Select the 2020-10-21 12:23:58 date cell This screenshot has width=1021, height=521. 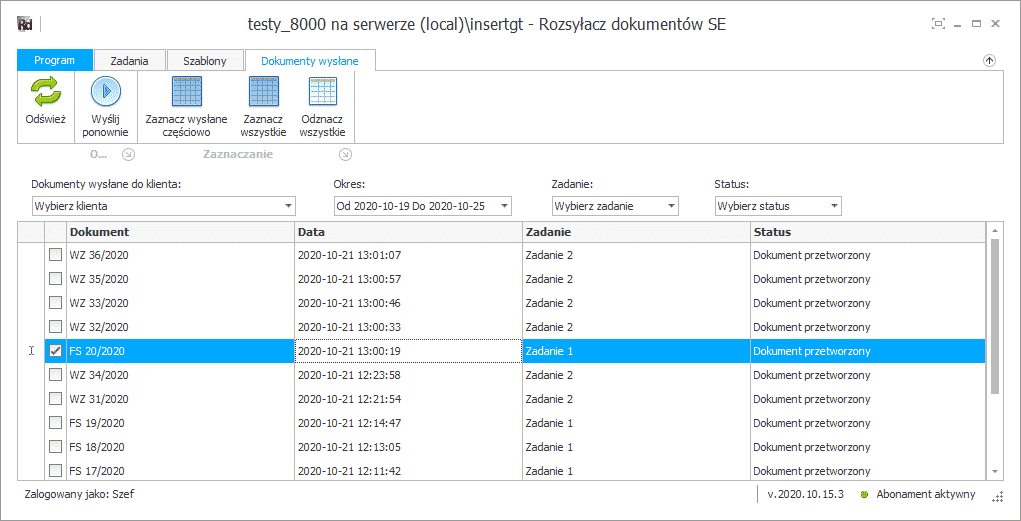[408, 374]
